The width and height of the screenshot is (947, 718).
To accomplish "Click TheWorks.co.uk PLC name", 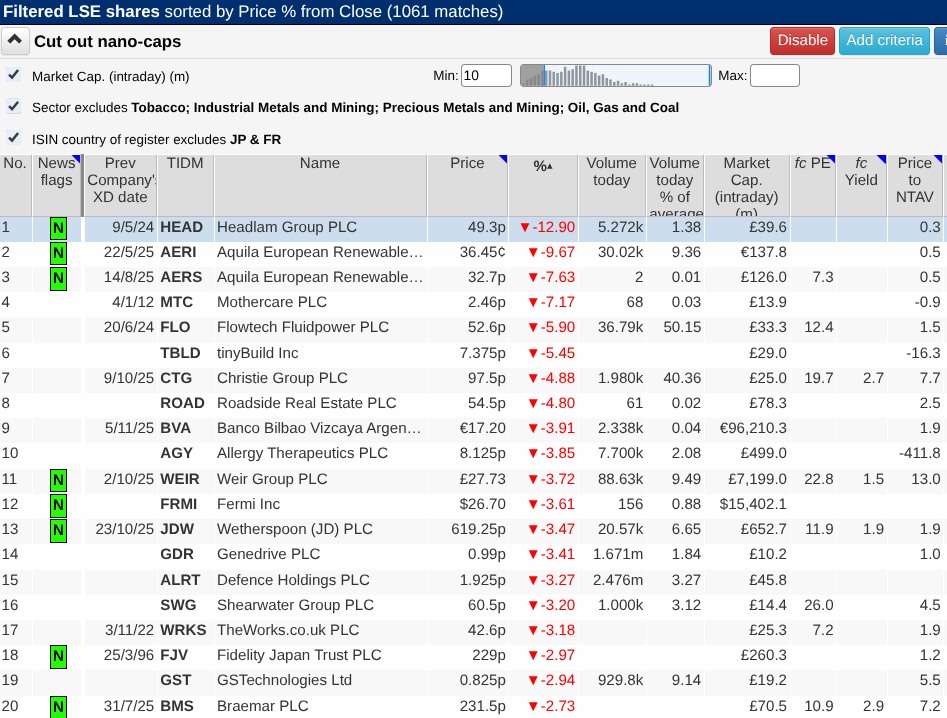I will tap(288, 630).
